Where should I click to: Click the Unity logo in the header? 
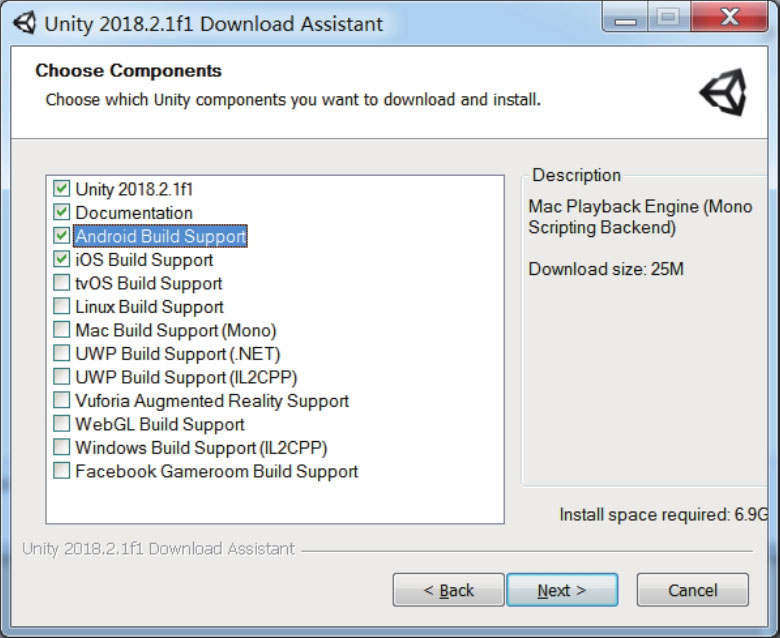point(724,92)
